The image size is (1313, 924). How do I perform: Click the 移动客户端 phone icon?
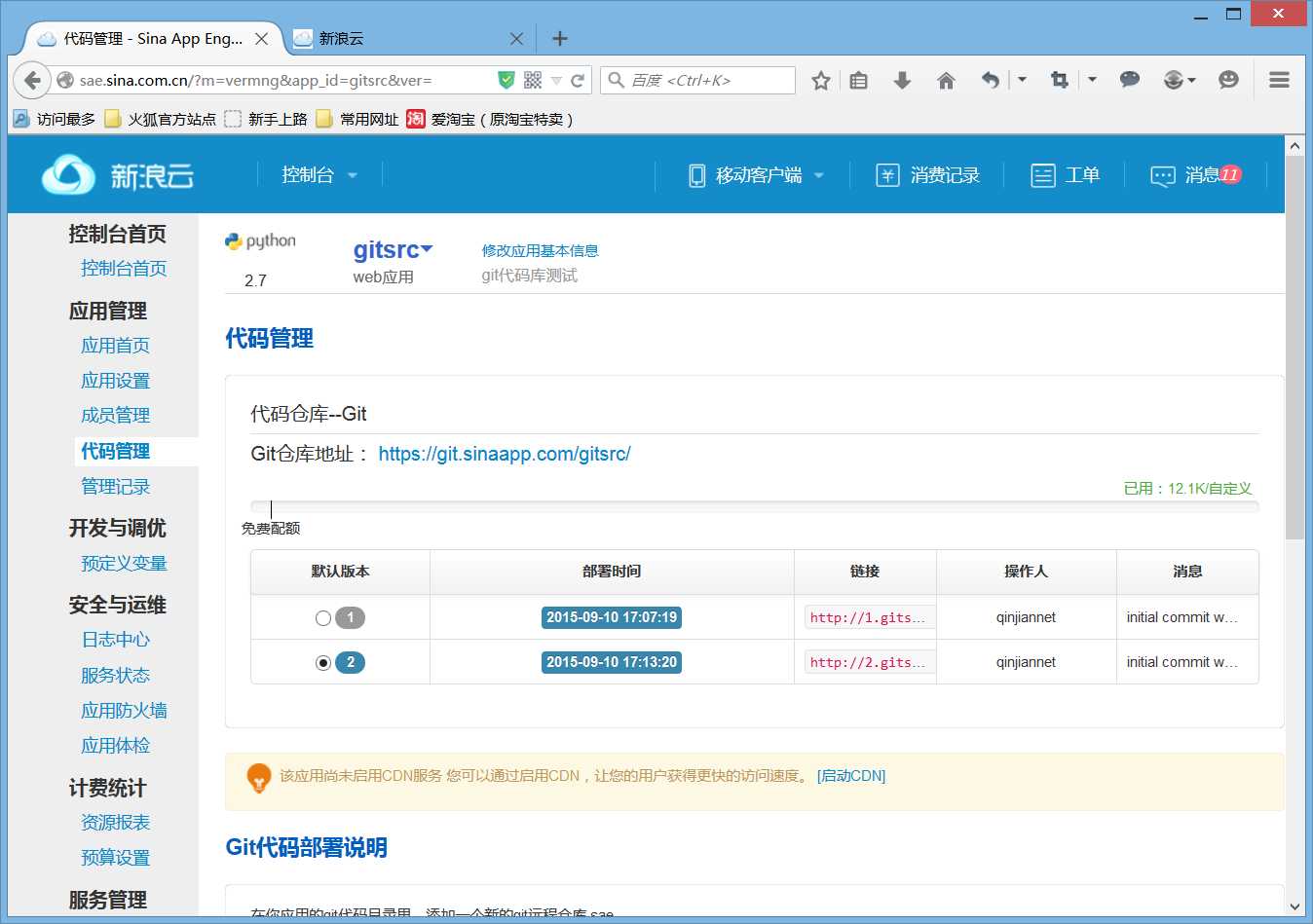pos(696,175)
